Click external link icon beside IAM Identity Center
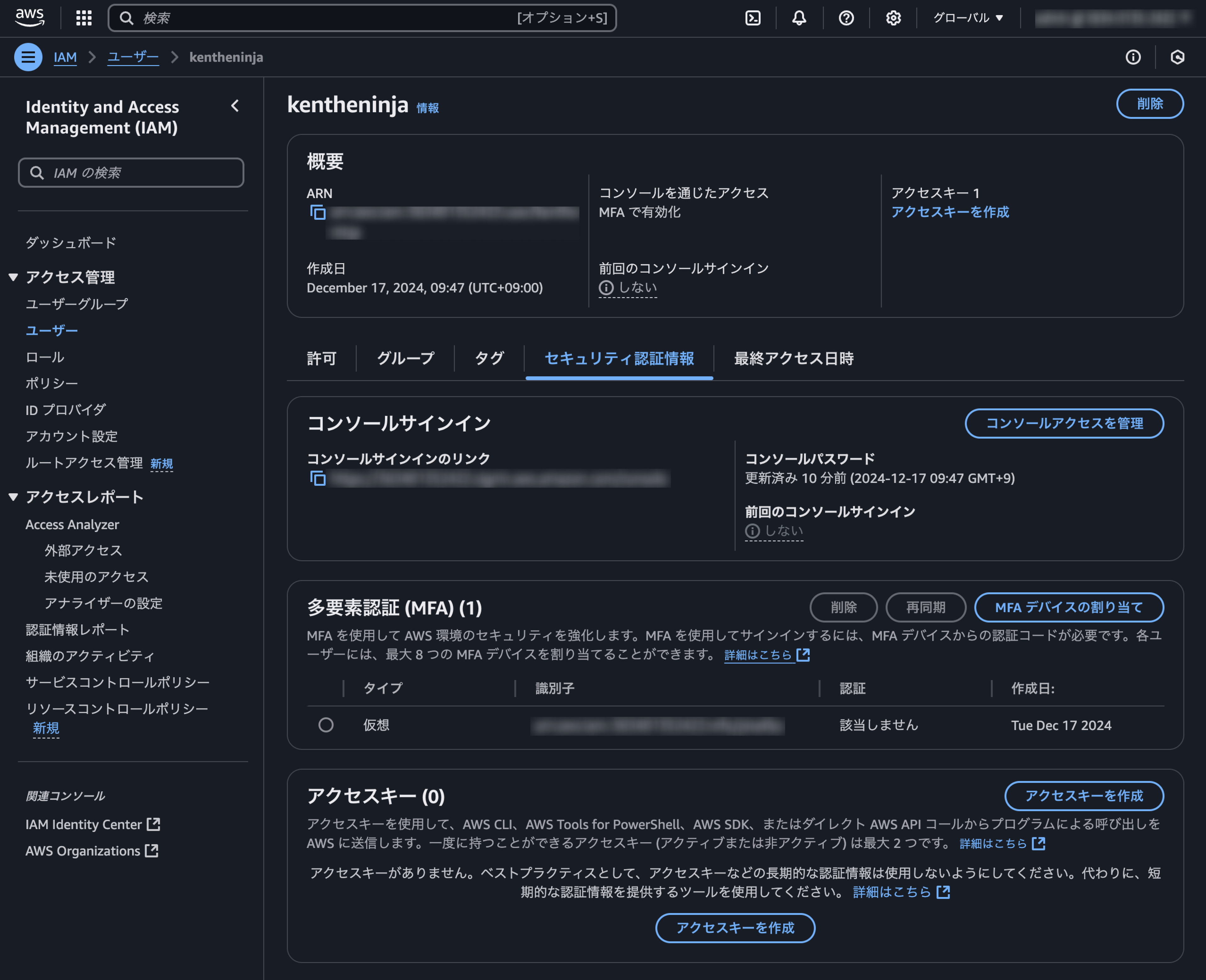 point(153,824)
